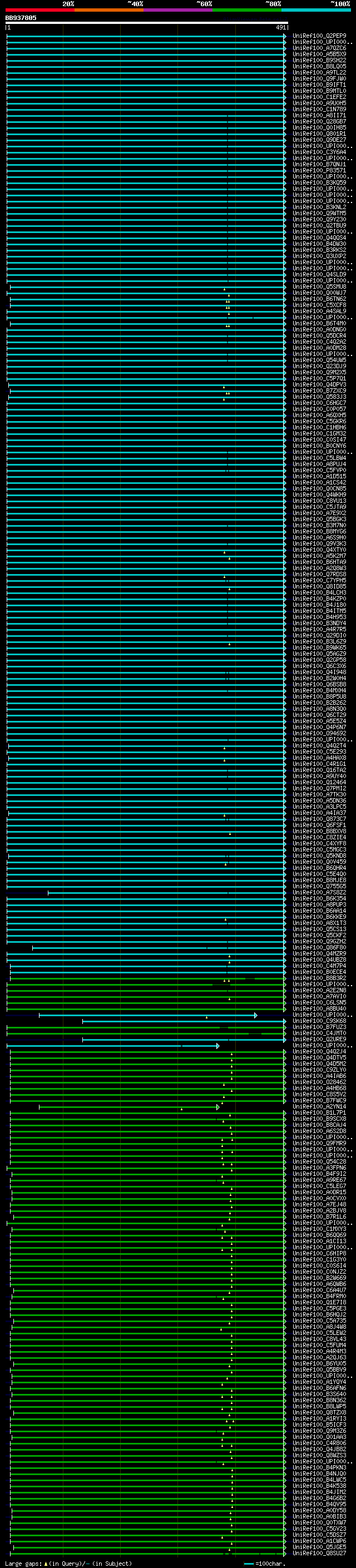Screen dimensions: 356x1568
Task: Pick sequence UniRef100_O28462
Action: click(x=319, y=1082)
